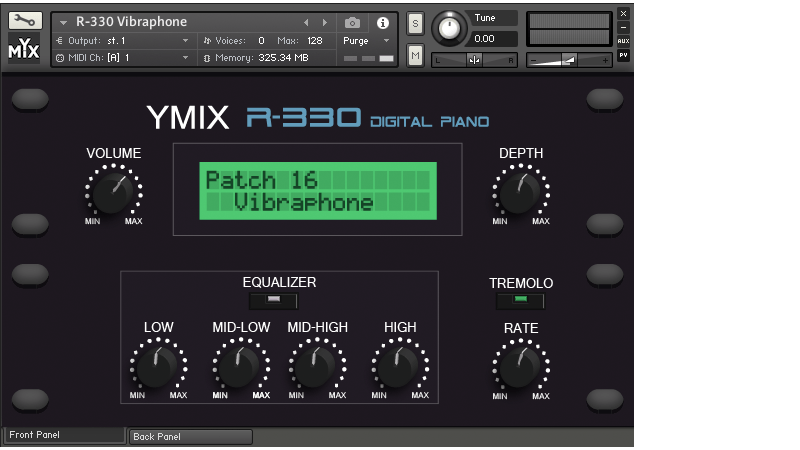Open instrument edit mode with wrench icon
Screen dimensions: 800x450
24,21
